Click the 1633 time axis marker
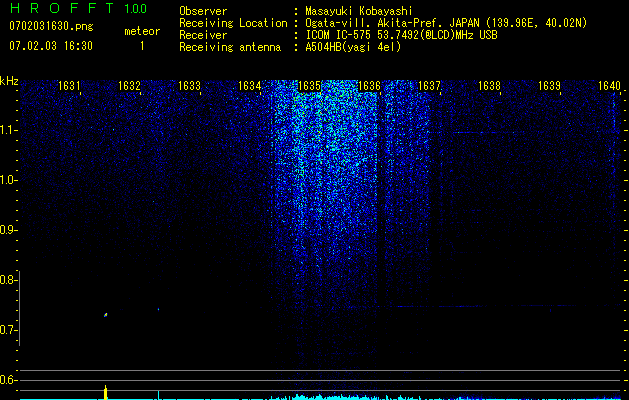The image size is (629, 400). (x=189, y=85)
